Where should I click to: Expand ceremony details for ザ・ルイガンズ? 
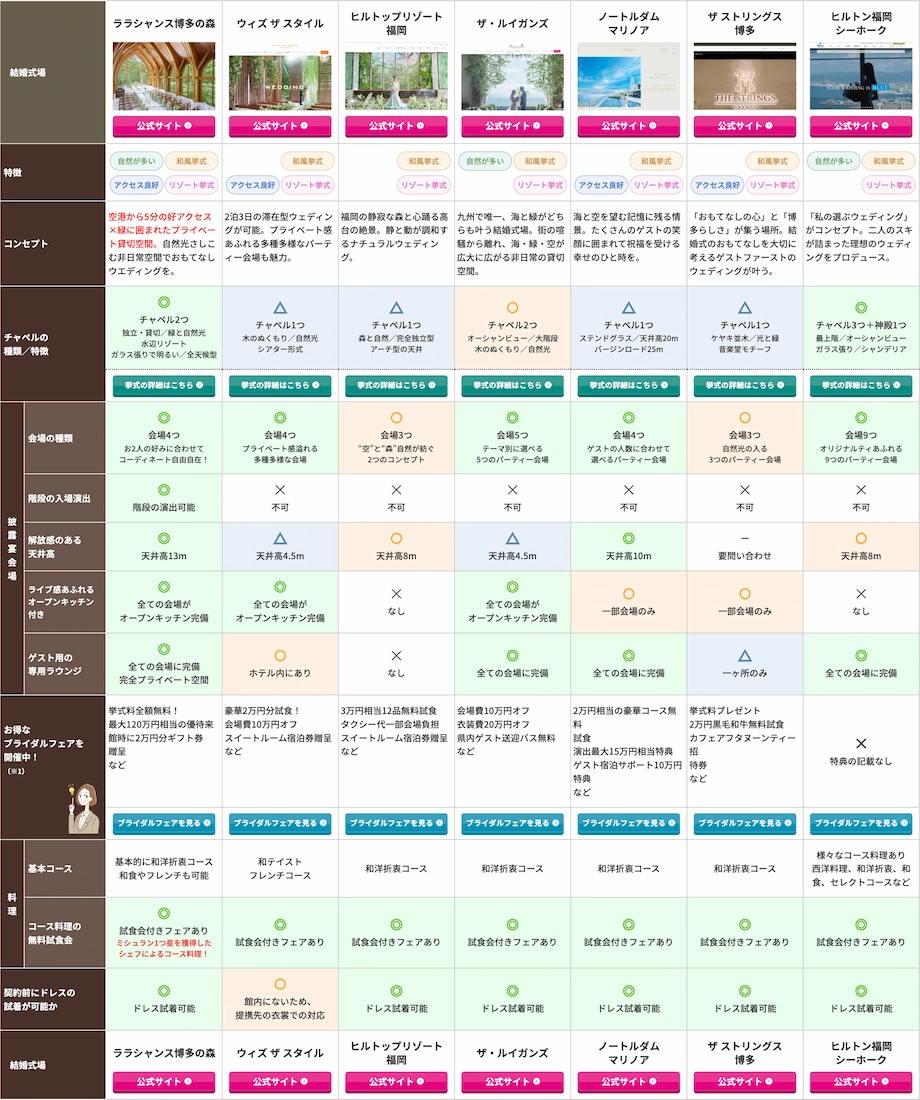tap(511, 384)
